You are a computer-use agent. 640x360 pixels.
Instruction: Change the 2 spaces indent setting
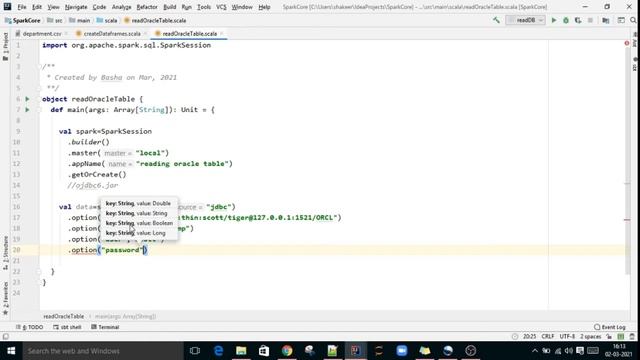(591, 336)
